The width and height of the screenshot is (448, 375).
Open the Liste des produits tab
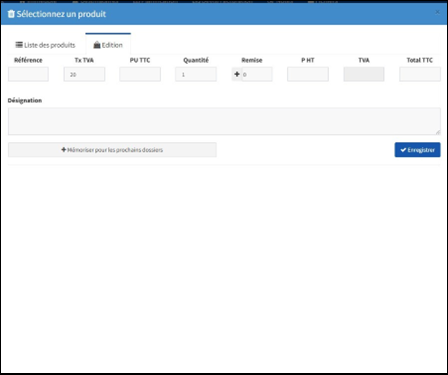point(45,45)
